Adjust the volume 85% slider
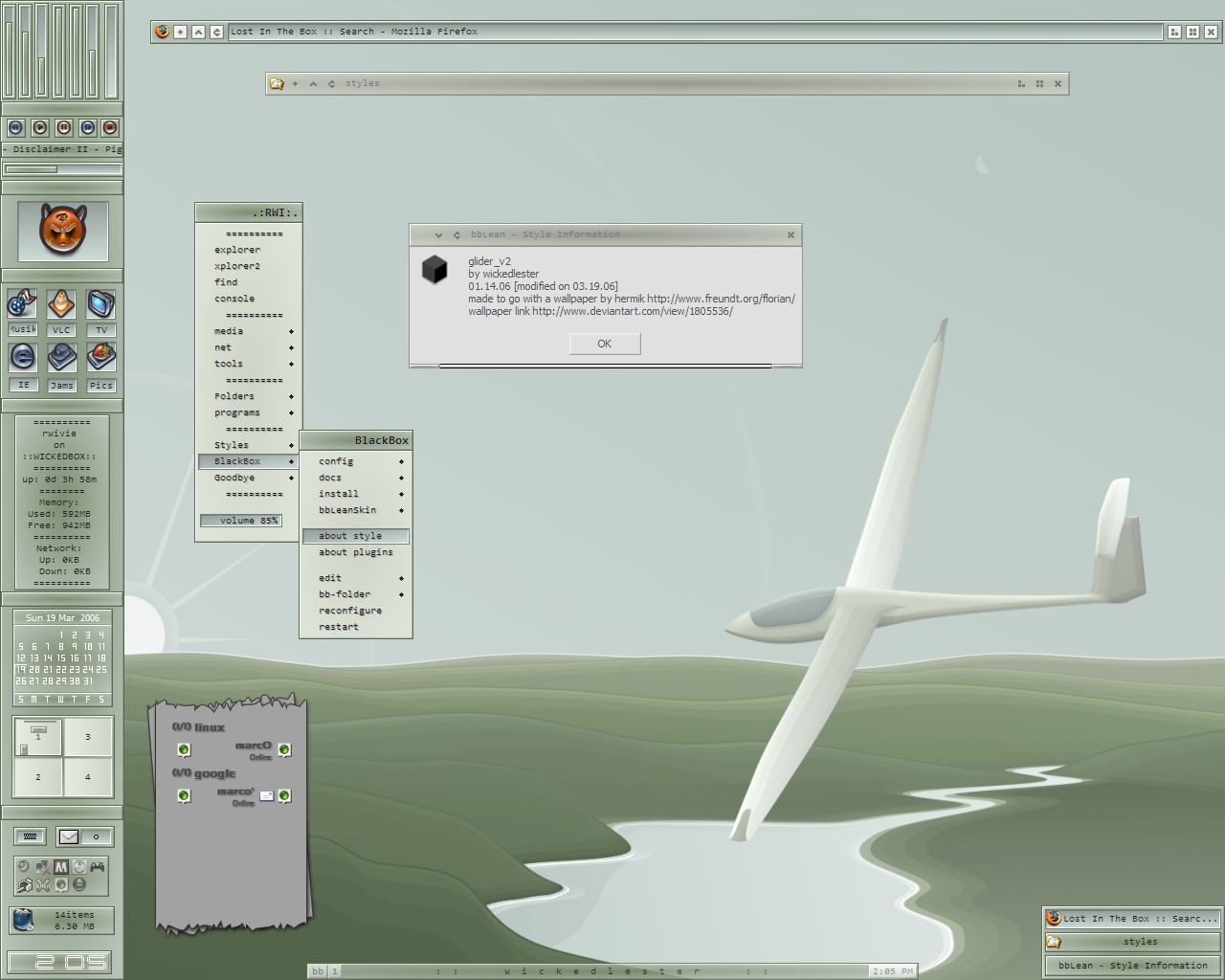 (241, 521)
